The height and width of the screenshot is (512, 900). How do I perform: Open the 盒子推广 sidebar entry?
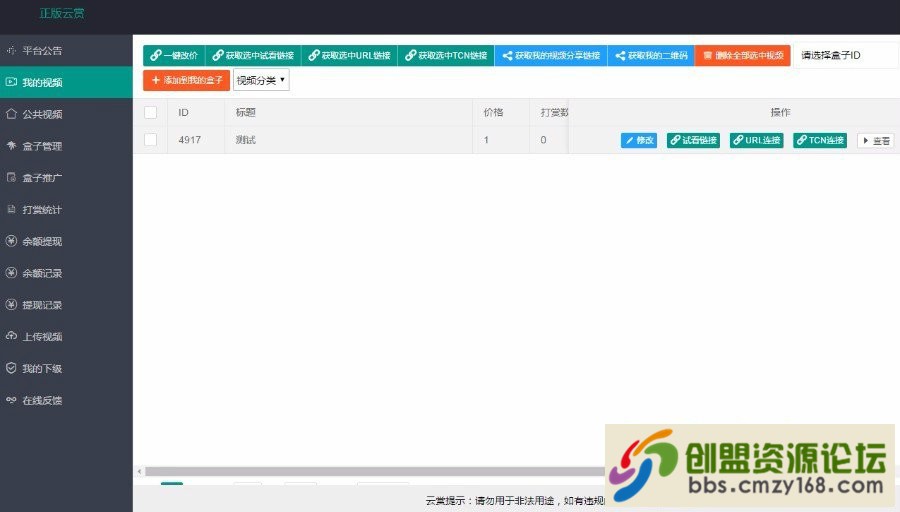pyautogui.click(x=66, y=178)
